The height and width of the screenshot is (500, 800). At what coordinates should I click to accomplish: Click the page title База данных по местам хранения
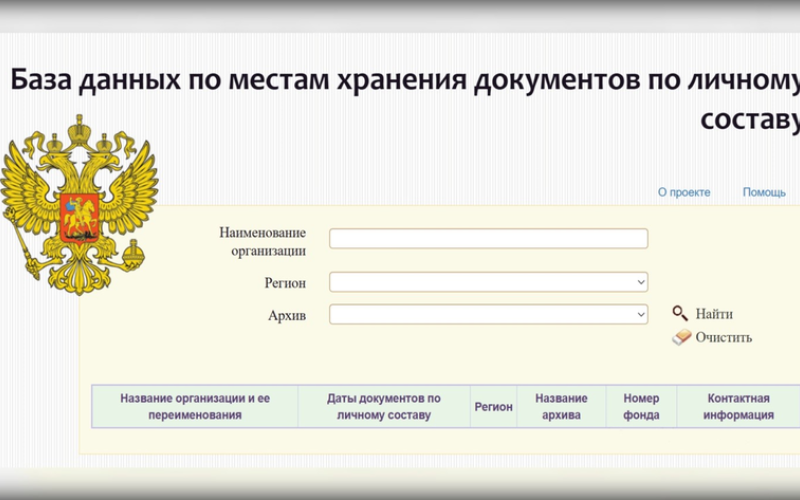(x=405, y=98)
